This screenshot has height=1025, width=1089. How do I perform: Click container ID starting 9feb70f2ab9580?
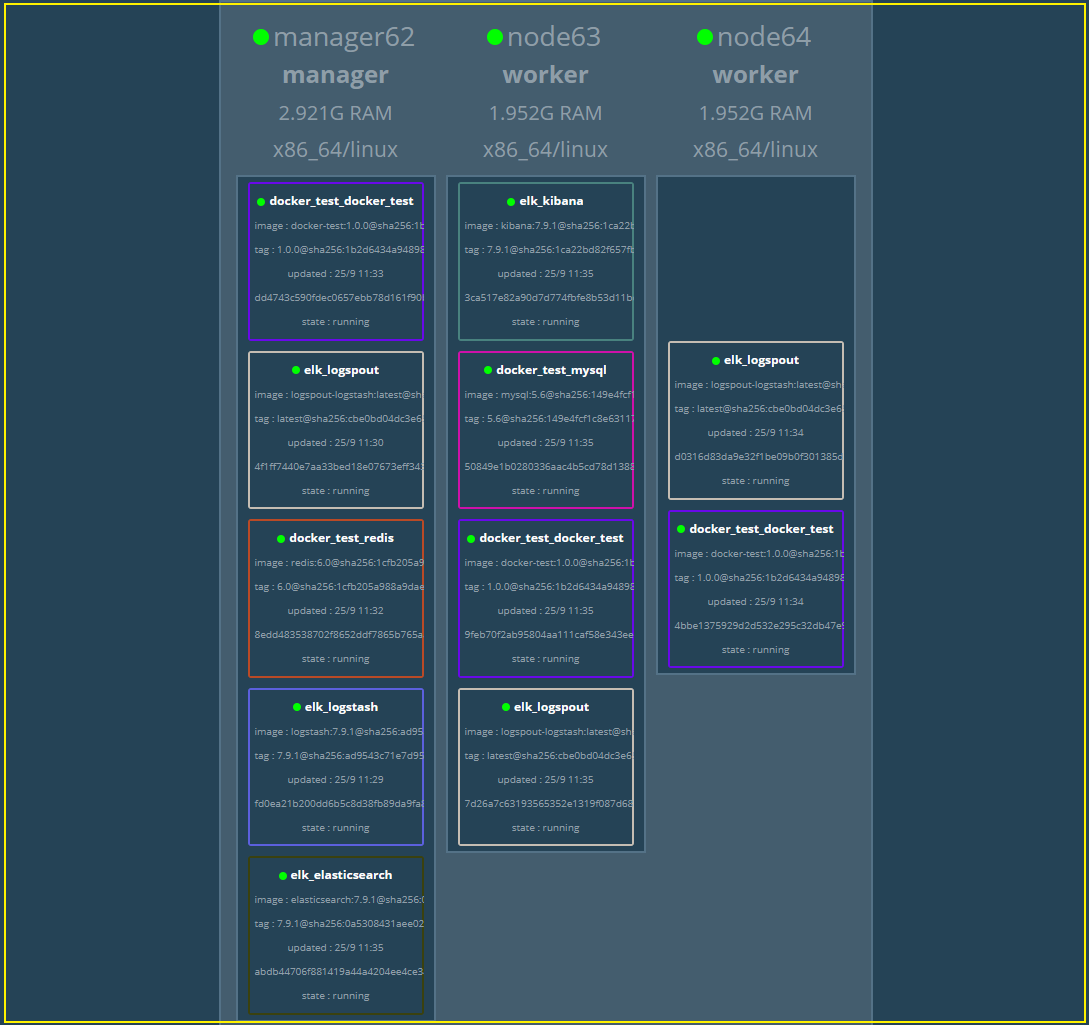coord(549,635)
